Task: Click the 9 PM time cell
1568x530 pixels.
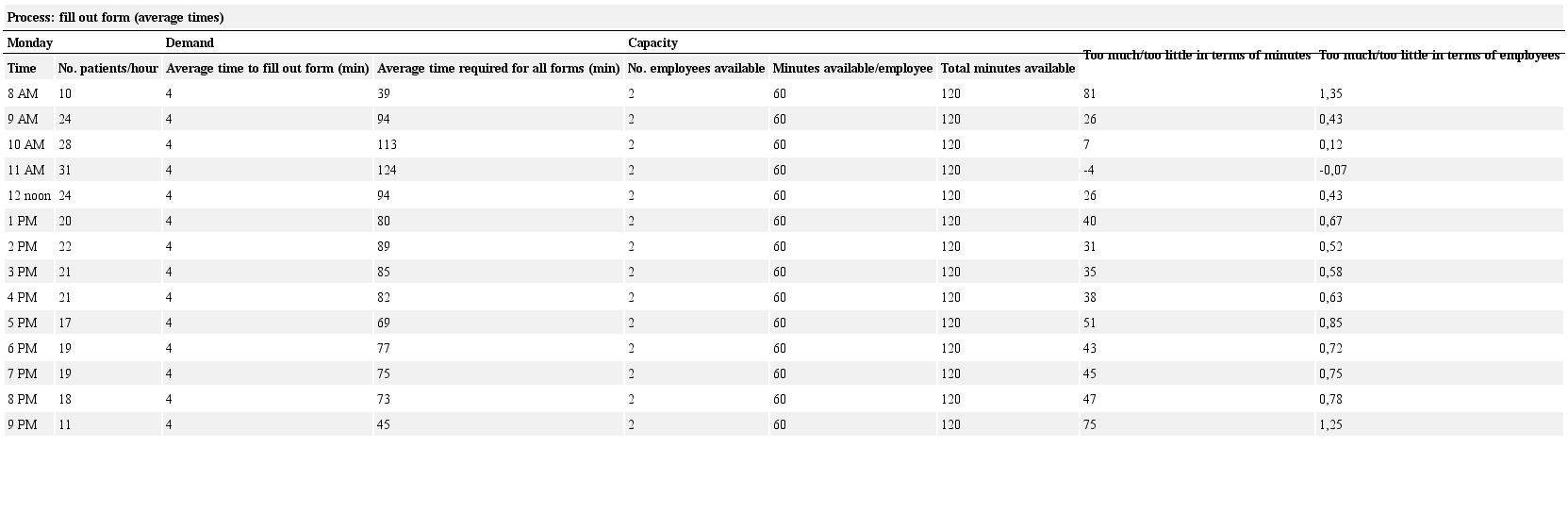Action: point(23,425)
